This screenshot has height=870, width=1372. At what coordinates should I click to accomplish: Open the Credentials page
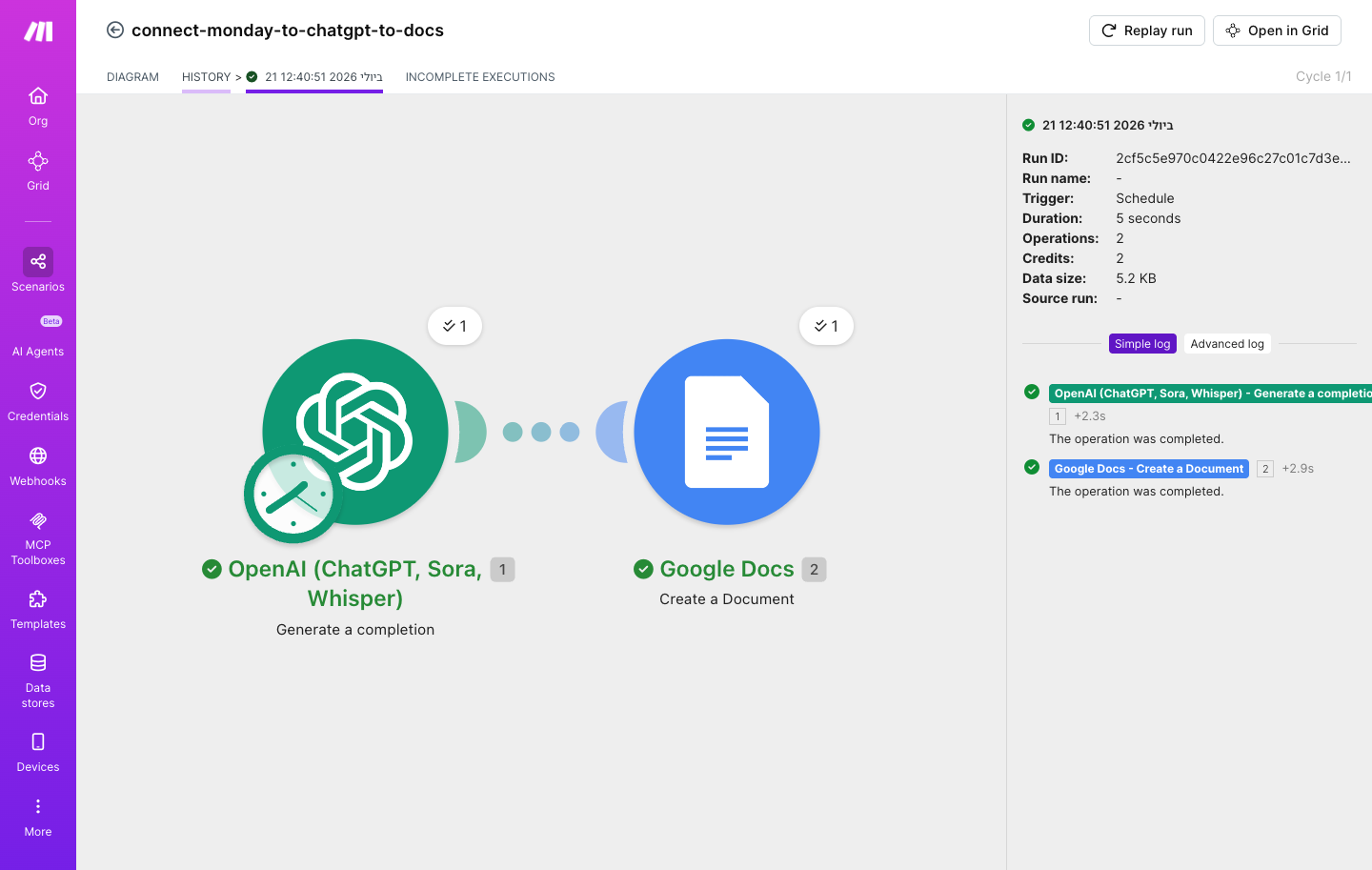coord(38,401)
